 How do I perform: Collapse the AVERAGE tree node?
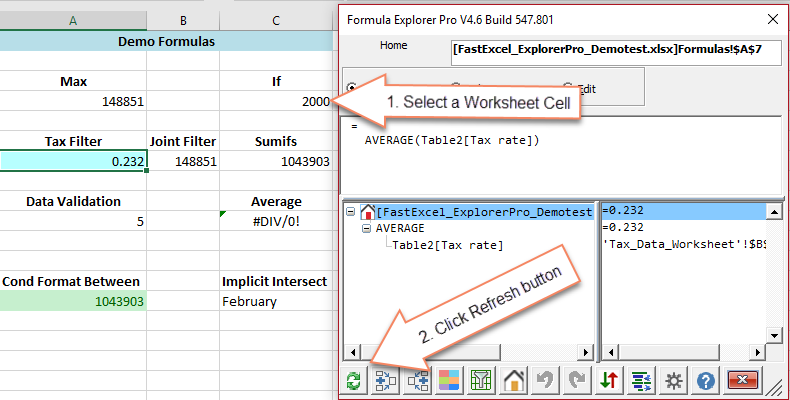[366, 228]
